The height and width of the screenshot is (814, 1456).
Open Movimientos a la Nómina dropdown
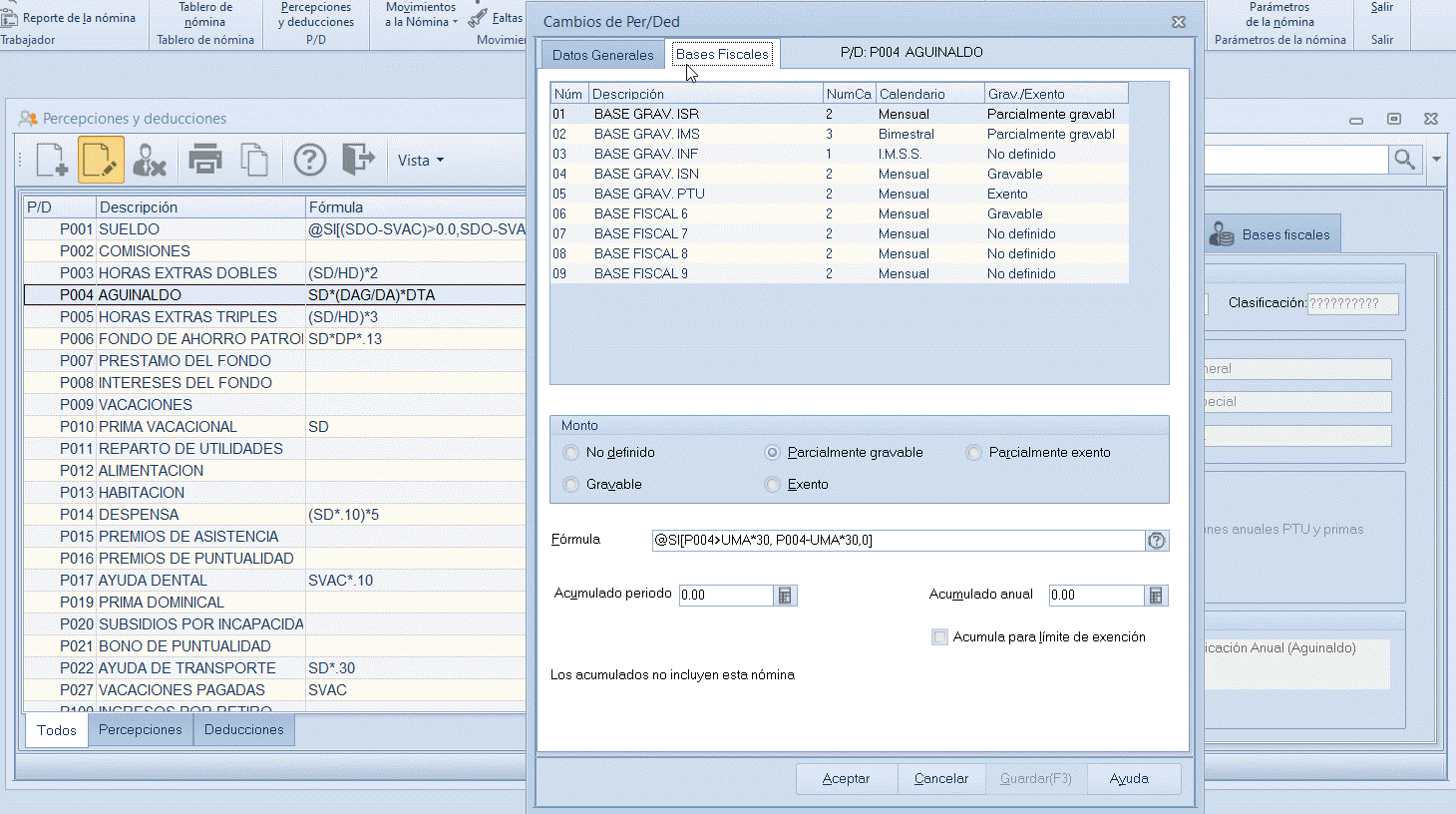pos(421,15)
